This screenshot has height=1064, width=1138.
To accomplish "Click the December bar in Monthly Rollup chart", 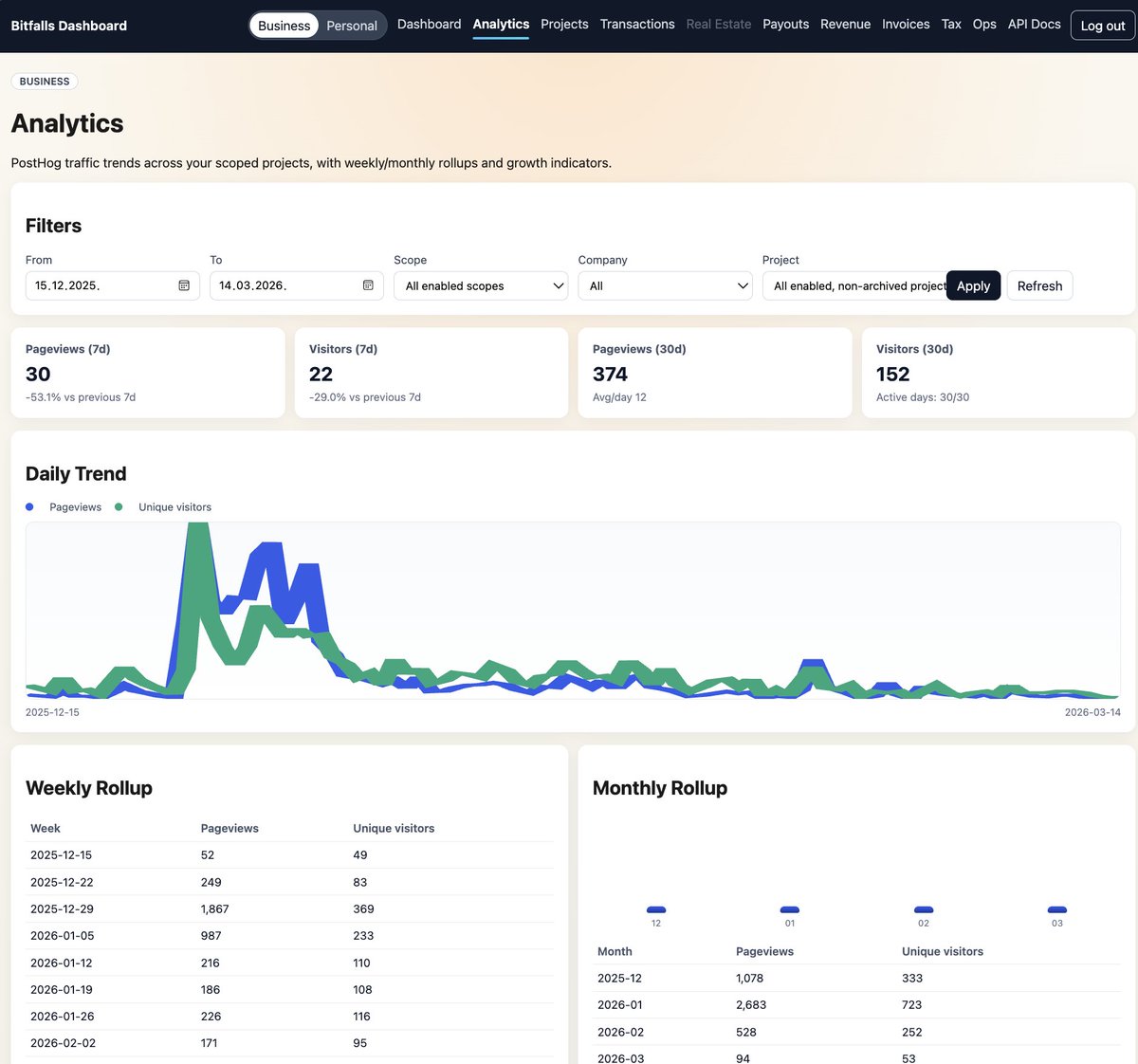I will [656, 910].
